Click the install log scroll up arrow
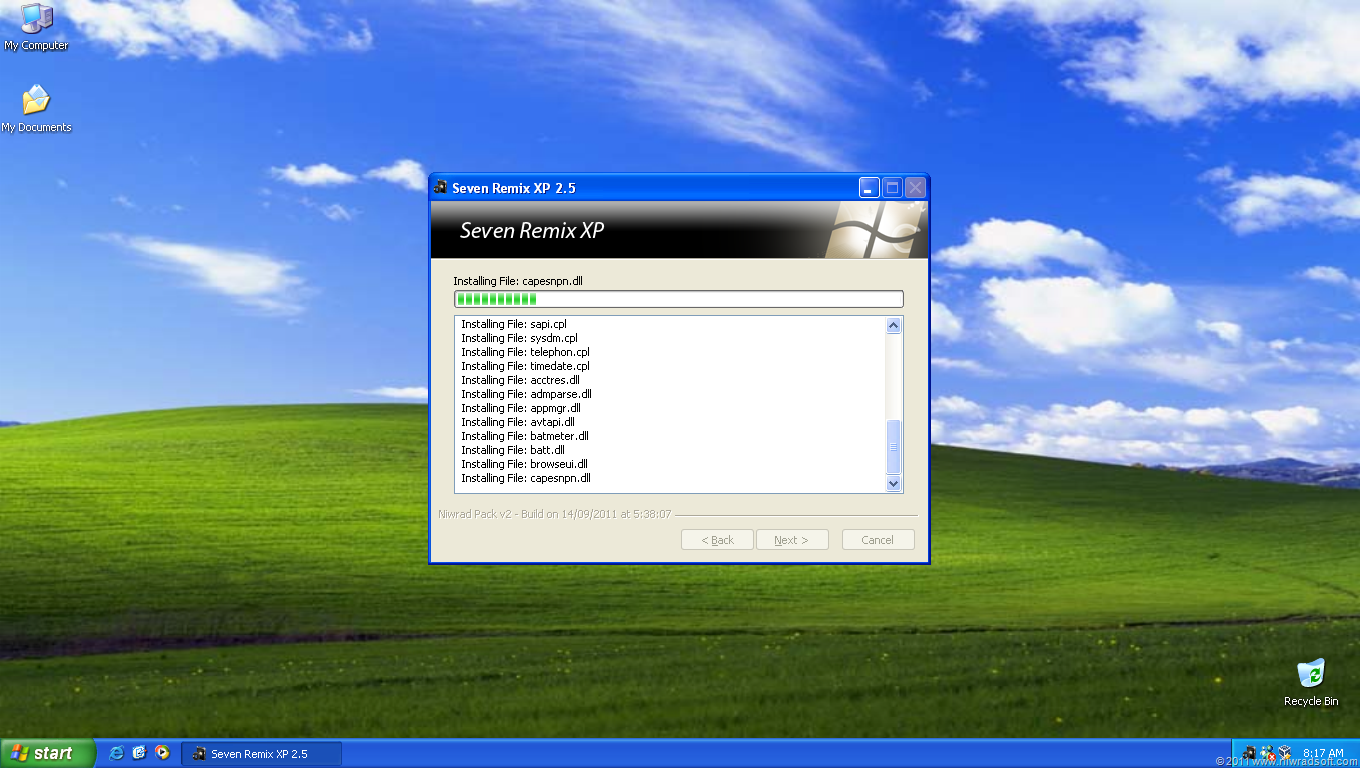Screen dimensions: 1360x768 pos(894,325)
